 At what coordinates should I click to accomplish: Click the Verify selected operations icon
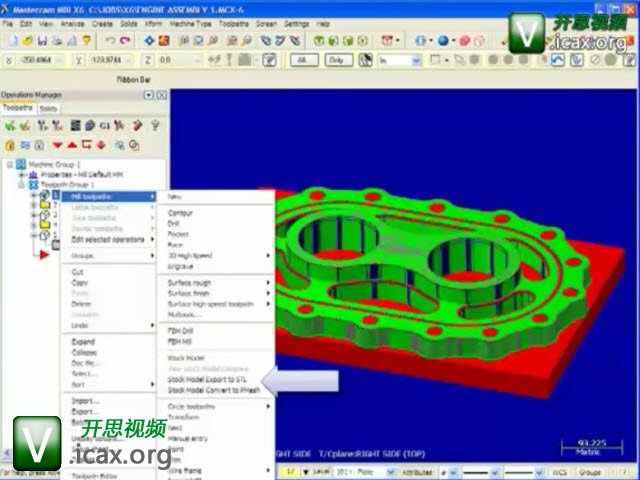90,126
